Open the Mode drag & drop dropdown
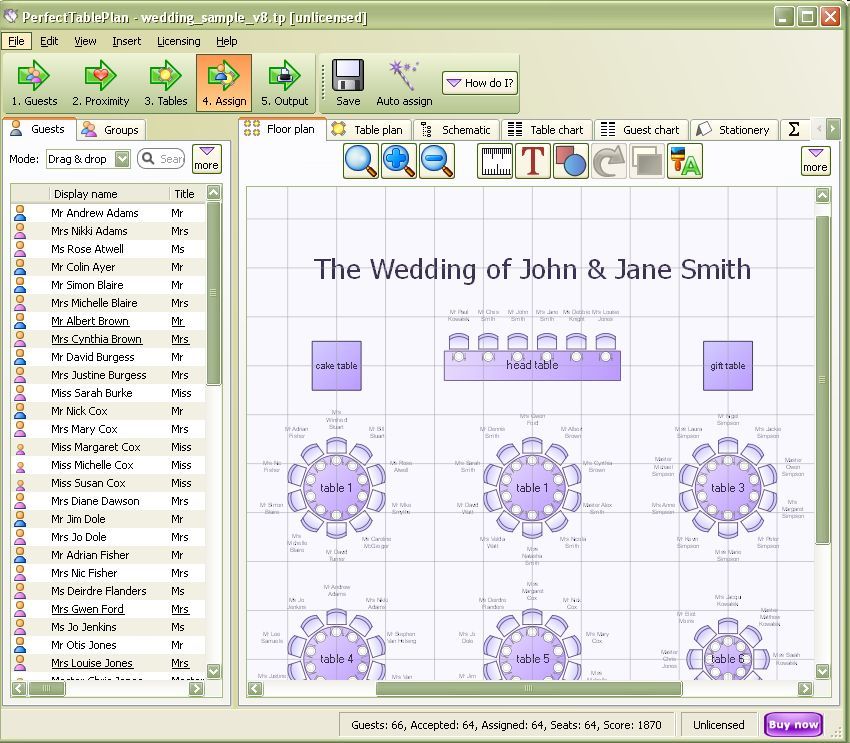 pos(88,159)
